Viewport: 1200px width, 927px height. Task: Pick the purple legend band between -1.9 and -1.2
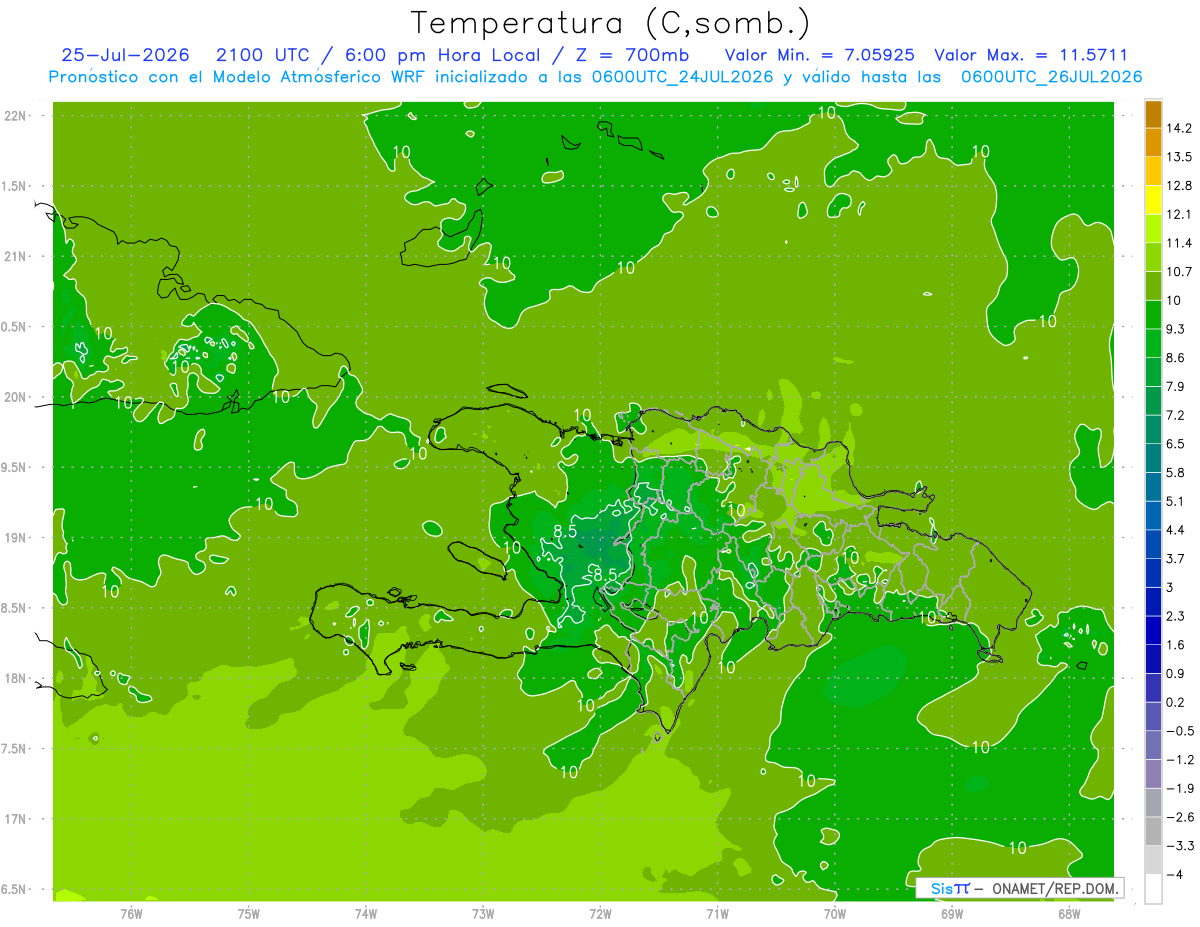pos(1153,774)
